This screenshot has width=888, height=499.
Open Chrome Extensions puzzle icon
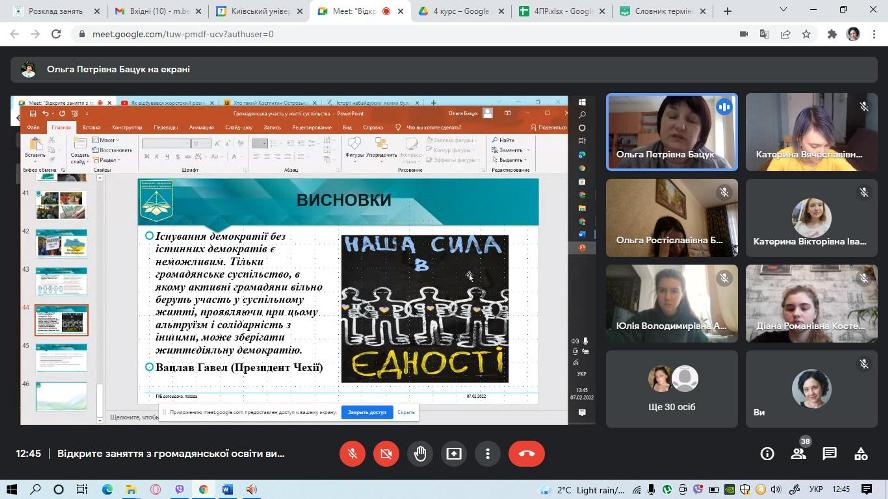tap(832, 34)
